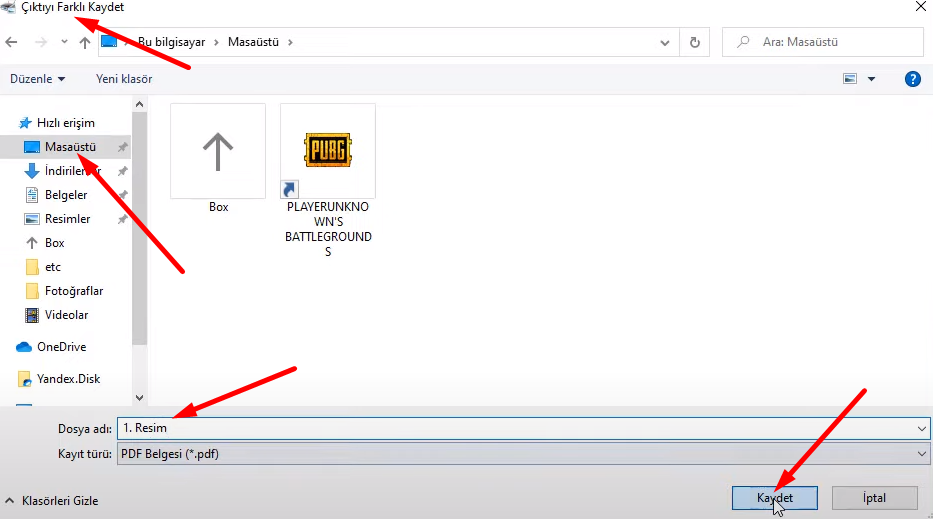Open the Düzenle menu
Image resolution: width=933 pixels, height=519 pixels.
tap(38, 79)
